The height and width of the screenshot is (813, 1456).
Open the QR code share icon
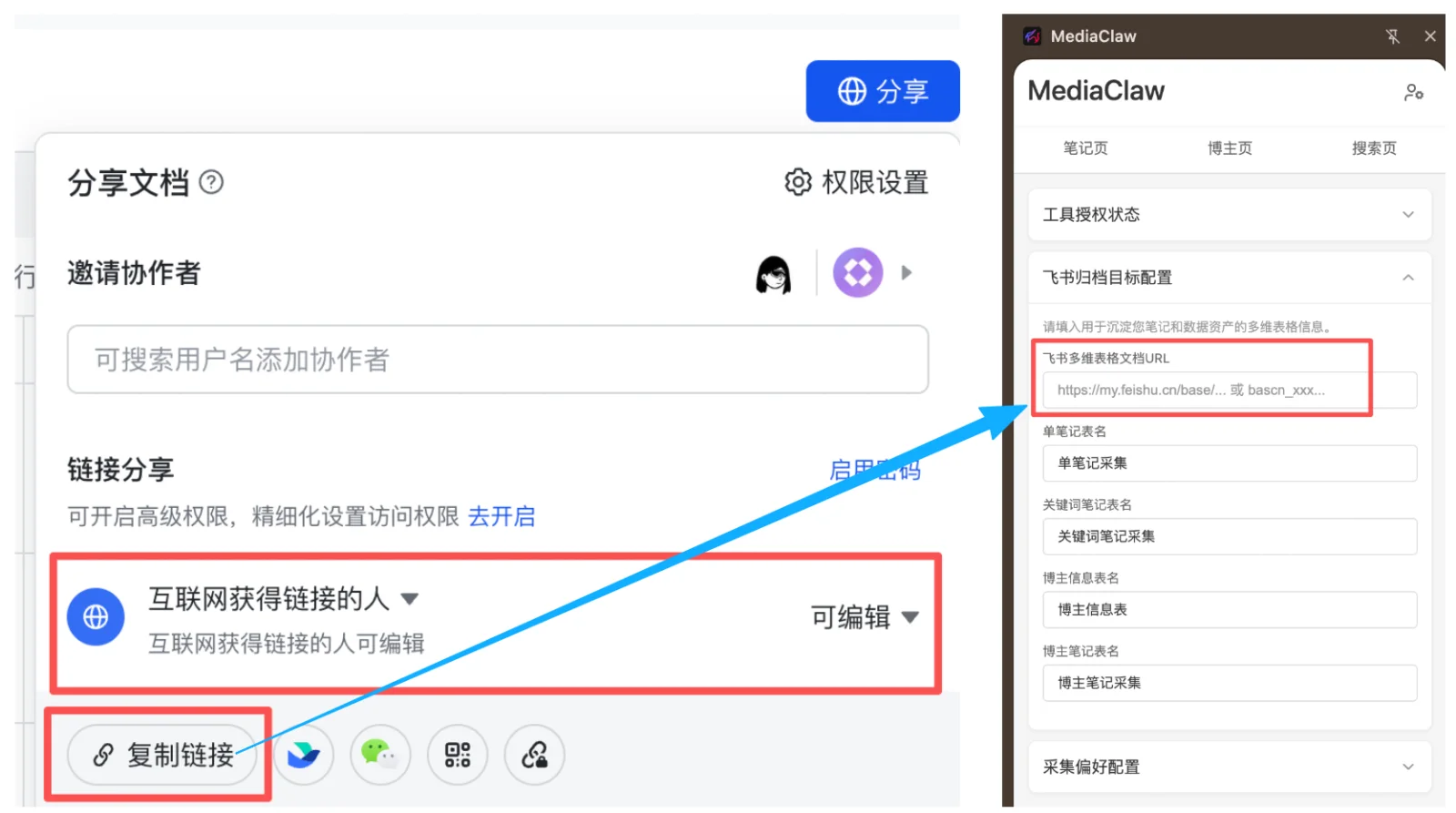[x=458, y=755]
